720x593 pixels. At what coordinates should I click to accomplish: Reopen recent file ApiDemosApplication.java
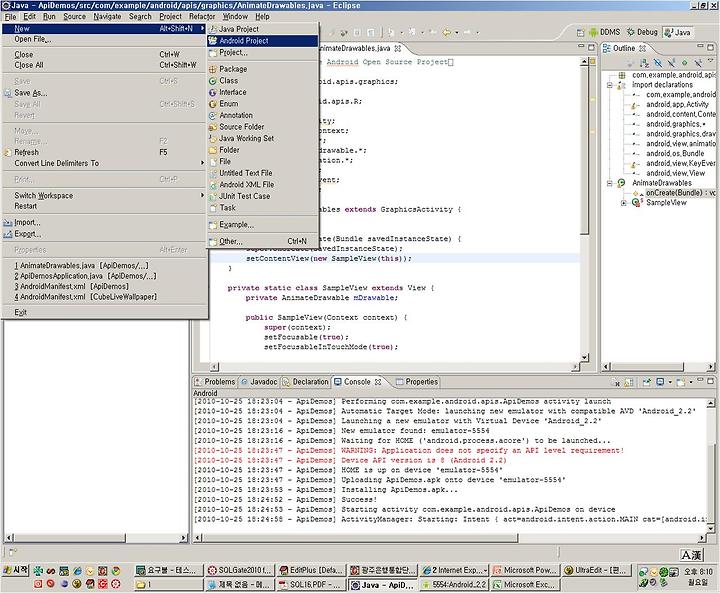coord(104,276)
